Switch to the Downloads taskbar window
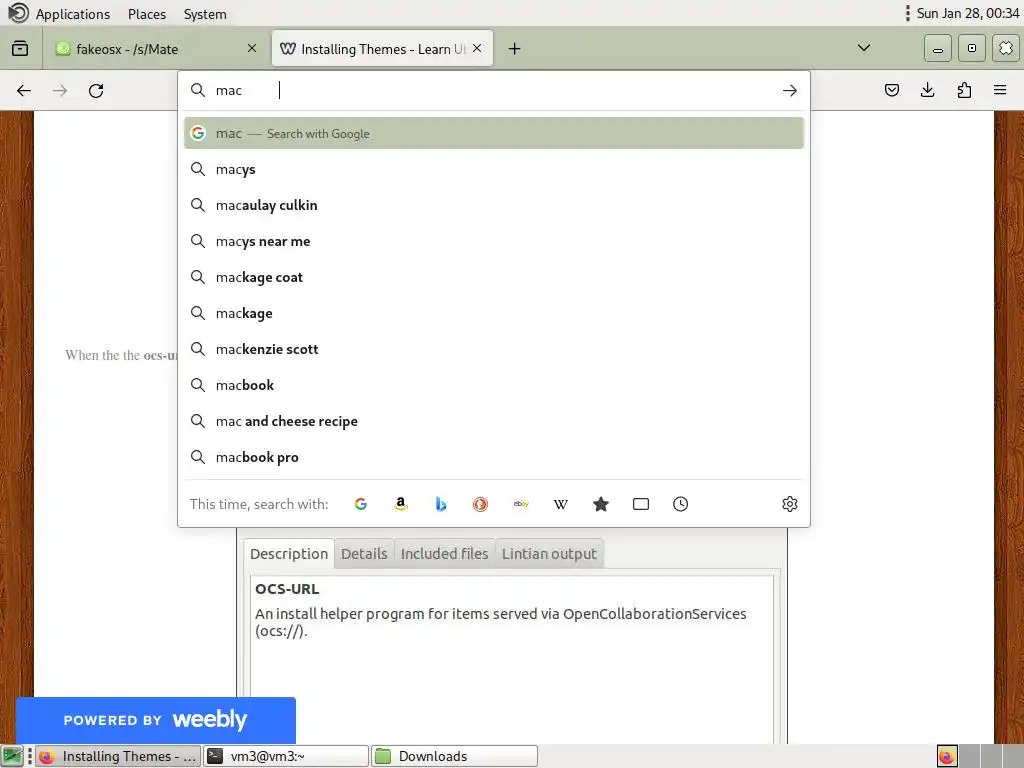Screen dimensions: 1024x768 click(455, 756)
